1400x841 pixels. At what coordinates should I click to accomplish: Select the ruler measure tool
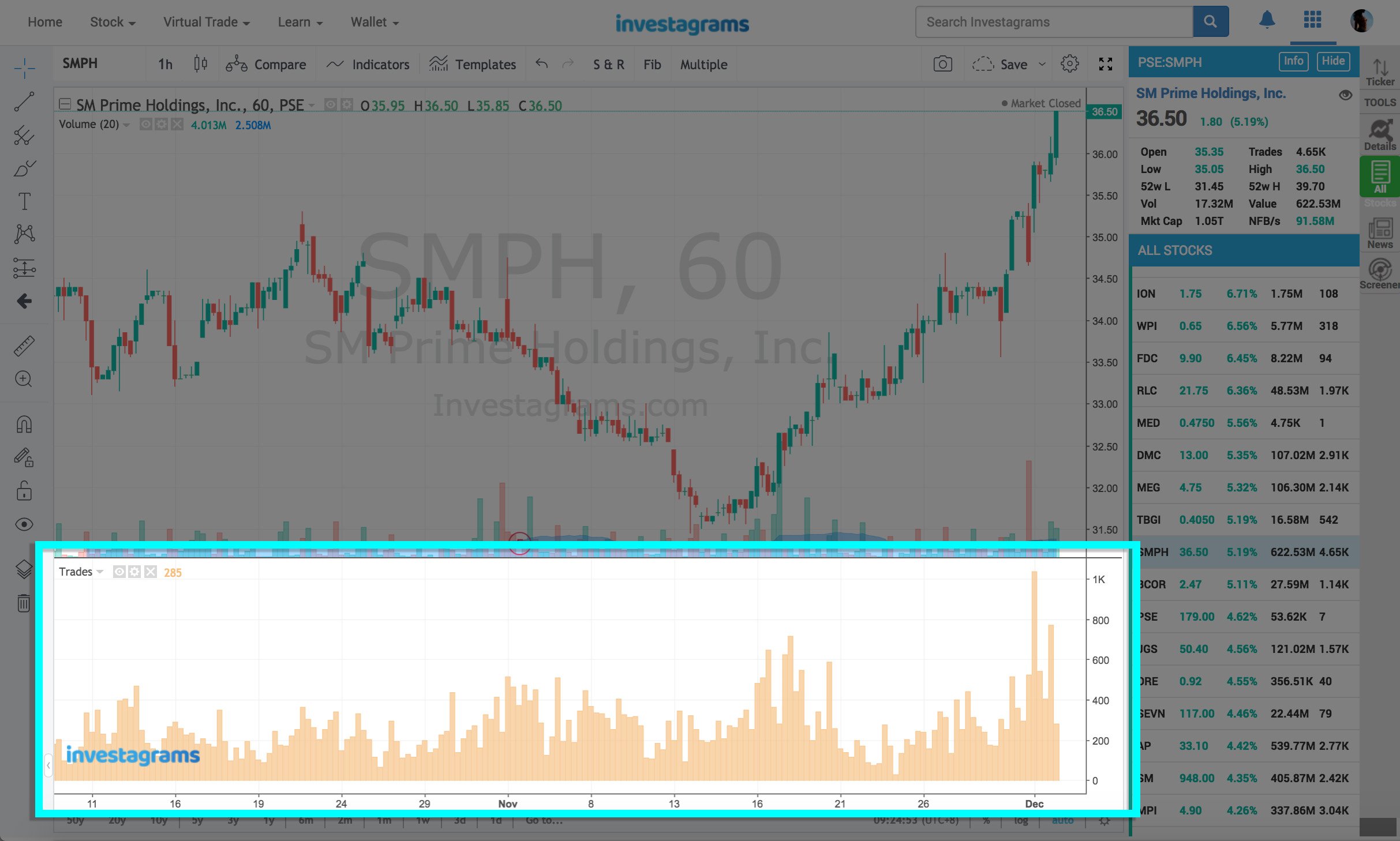(x=24, y=346)
